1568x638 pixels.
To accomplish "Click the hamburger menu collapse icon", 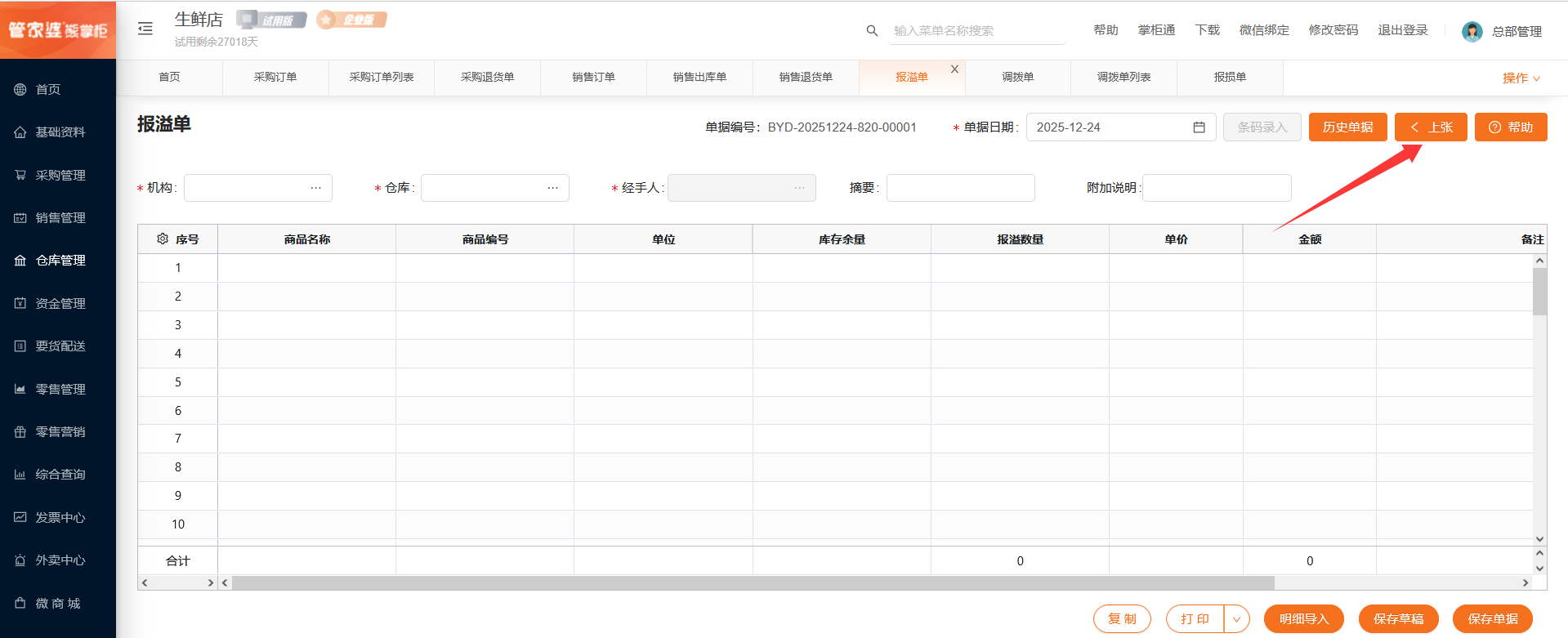I will [x=145, y=29].
